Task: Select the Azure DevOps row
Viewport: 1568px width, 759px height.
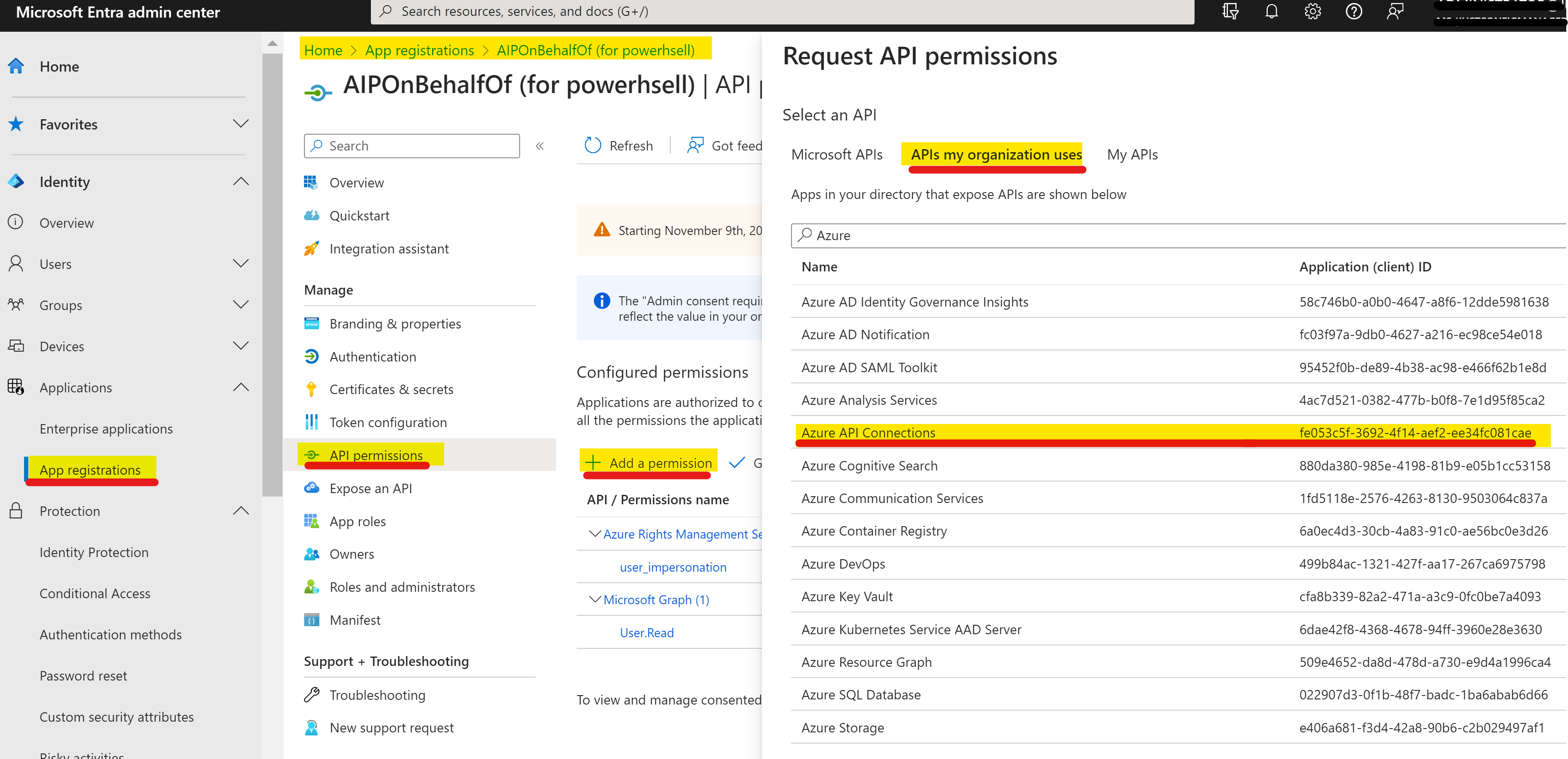Action: tap(1178, 563)
